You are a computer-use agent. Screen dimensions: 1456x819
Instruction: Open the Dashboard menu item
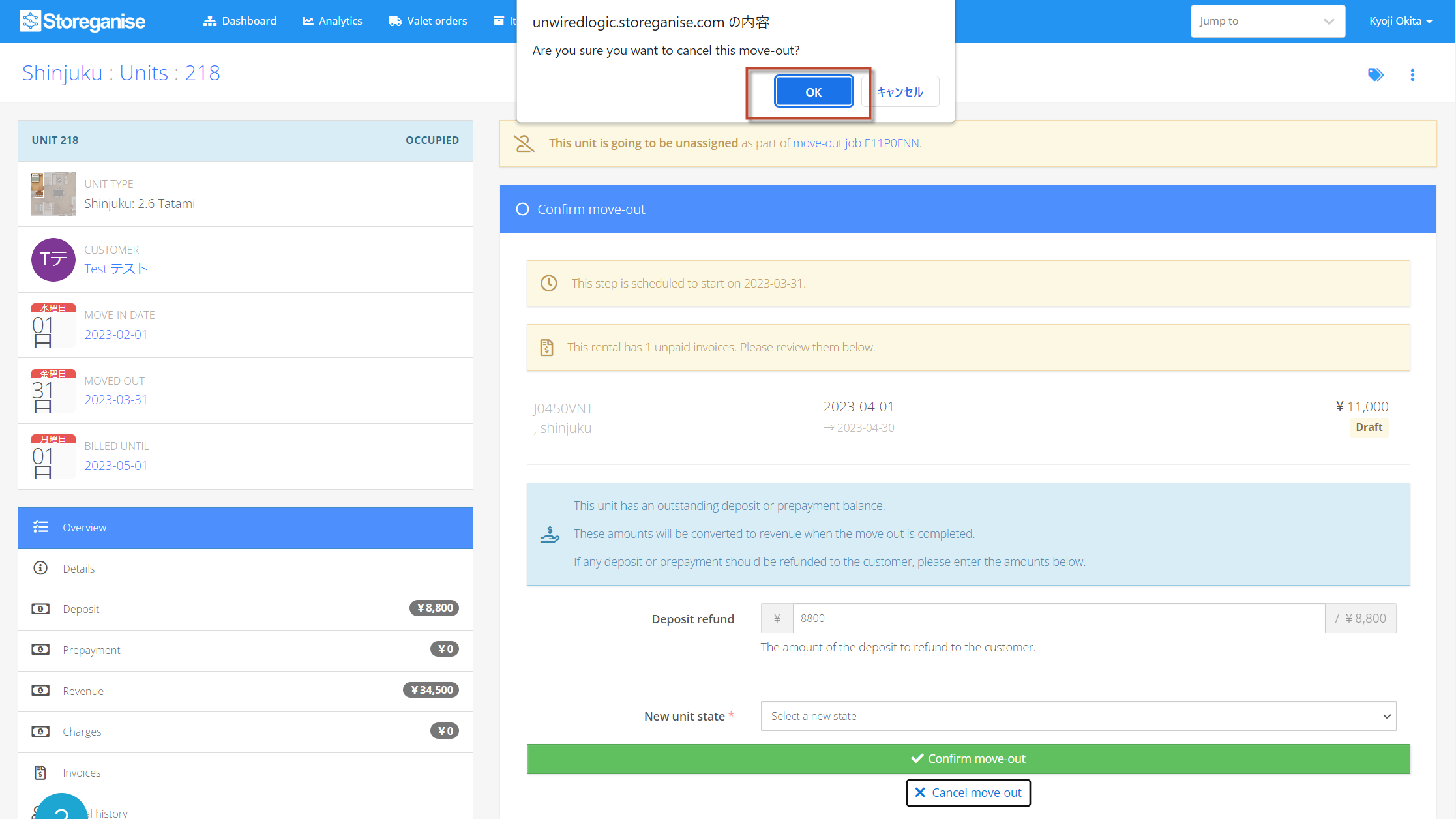239,21
